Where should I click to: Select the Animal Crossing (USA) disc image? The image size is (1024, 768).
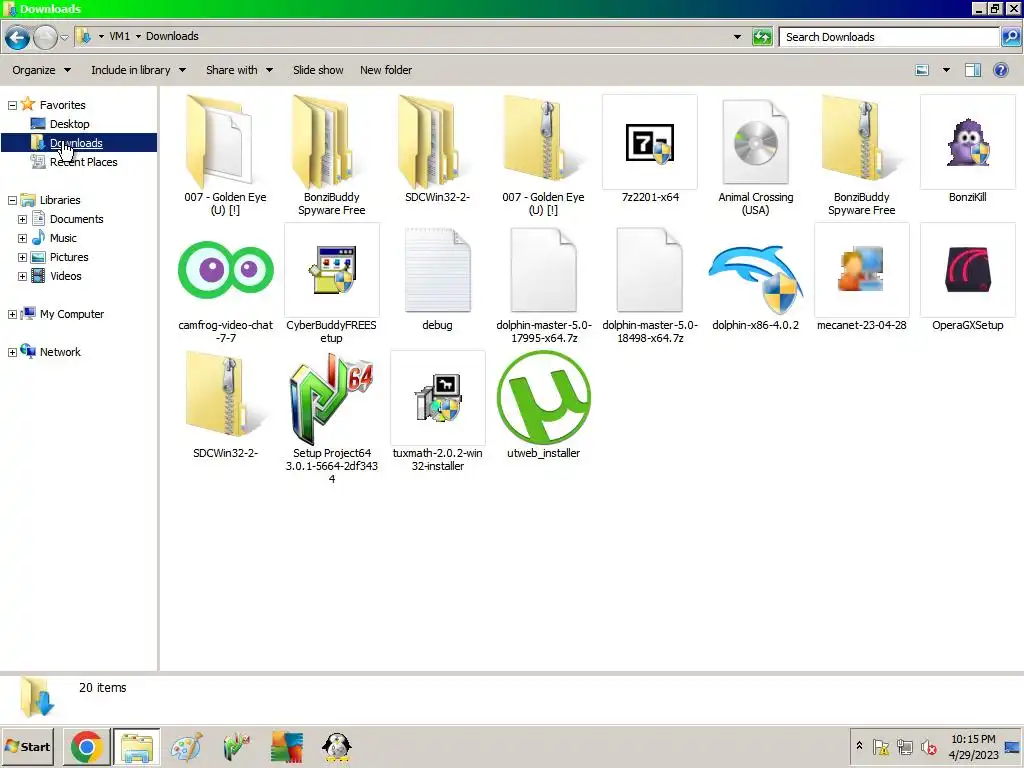756,142
